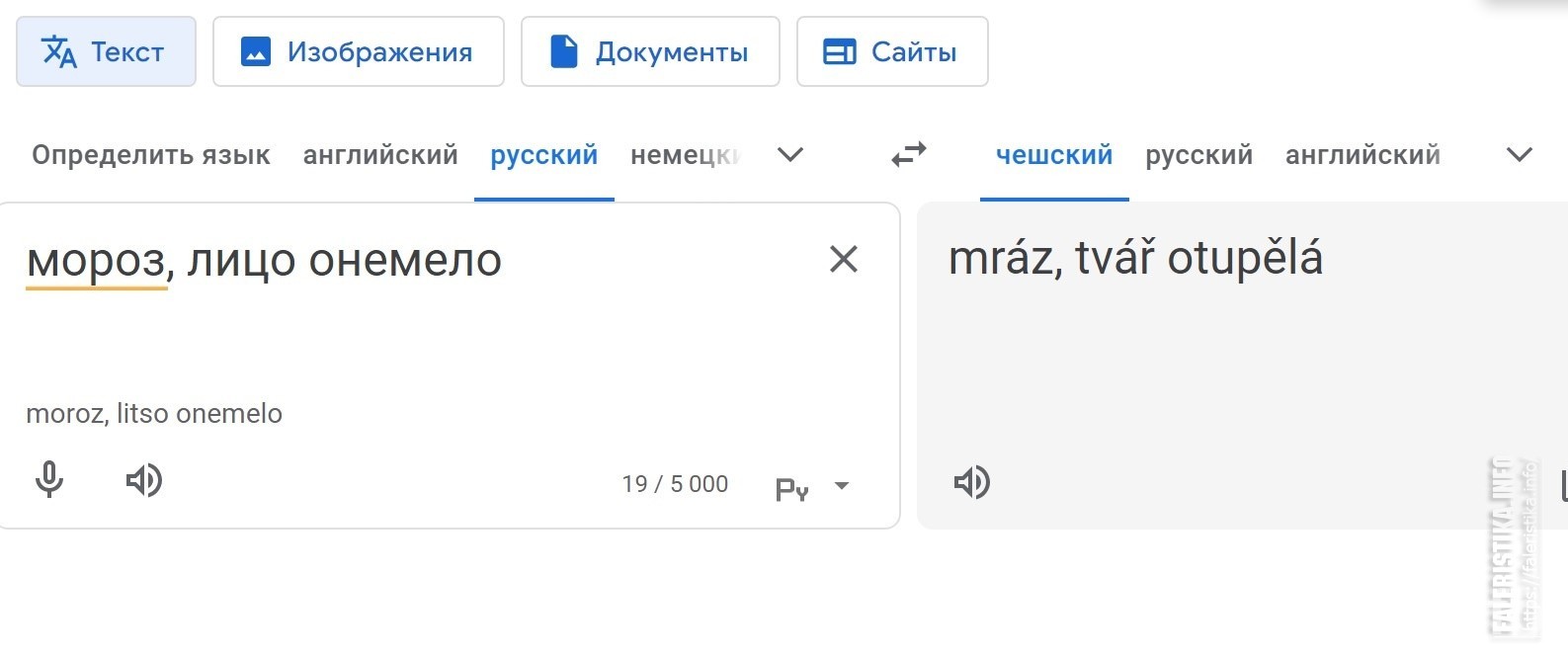Open the Сайты translation mode
Screen dimensions: 1568x657
coord(892,51)
